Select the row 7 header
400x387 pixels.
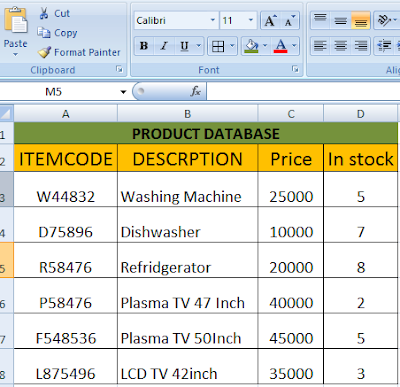[7, 331]
